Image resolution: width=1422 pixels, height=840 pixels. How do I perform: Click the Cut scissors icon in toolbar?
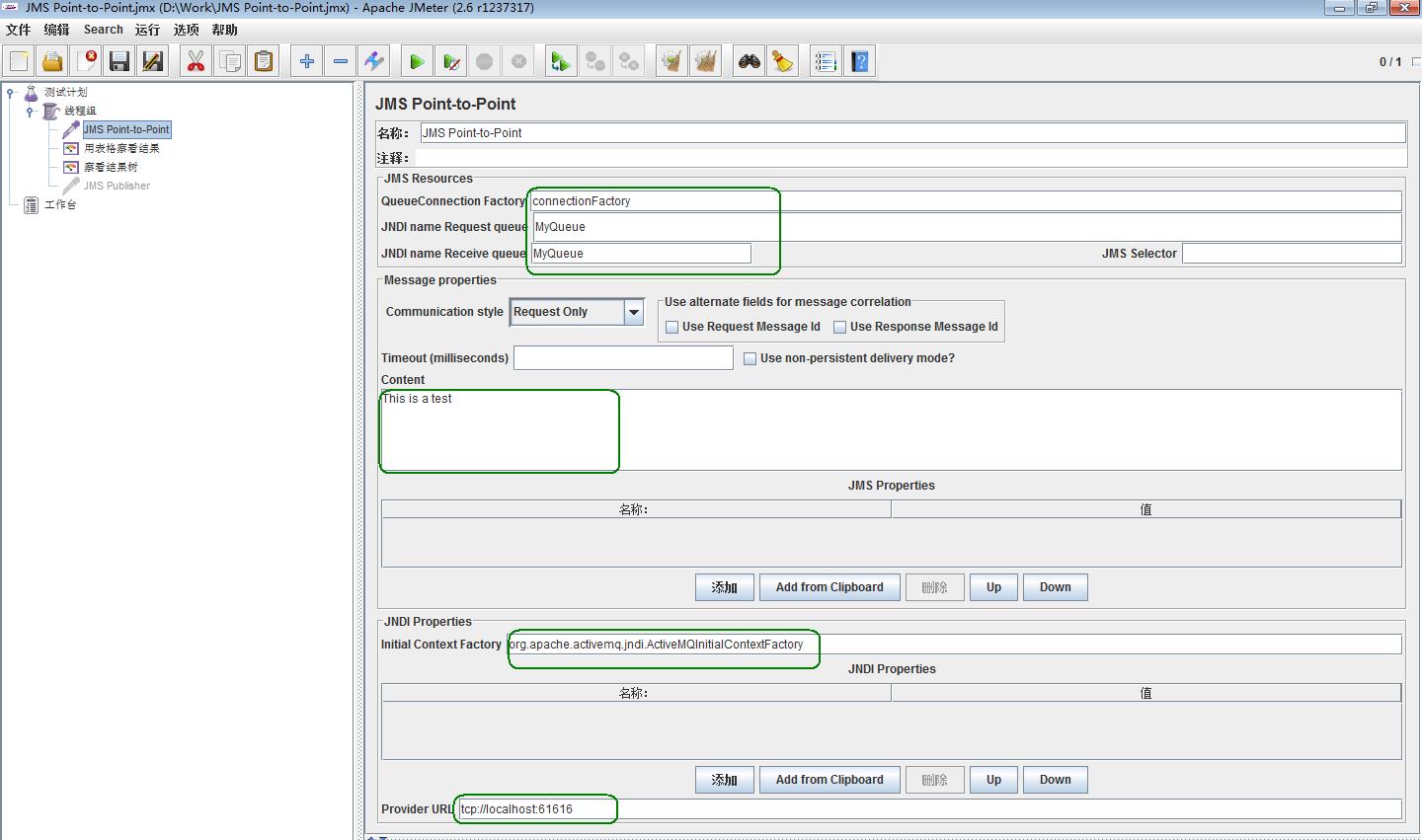[196, 62]
